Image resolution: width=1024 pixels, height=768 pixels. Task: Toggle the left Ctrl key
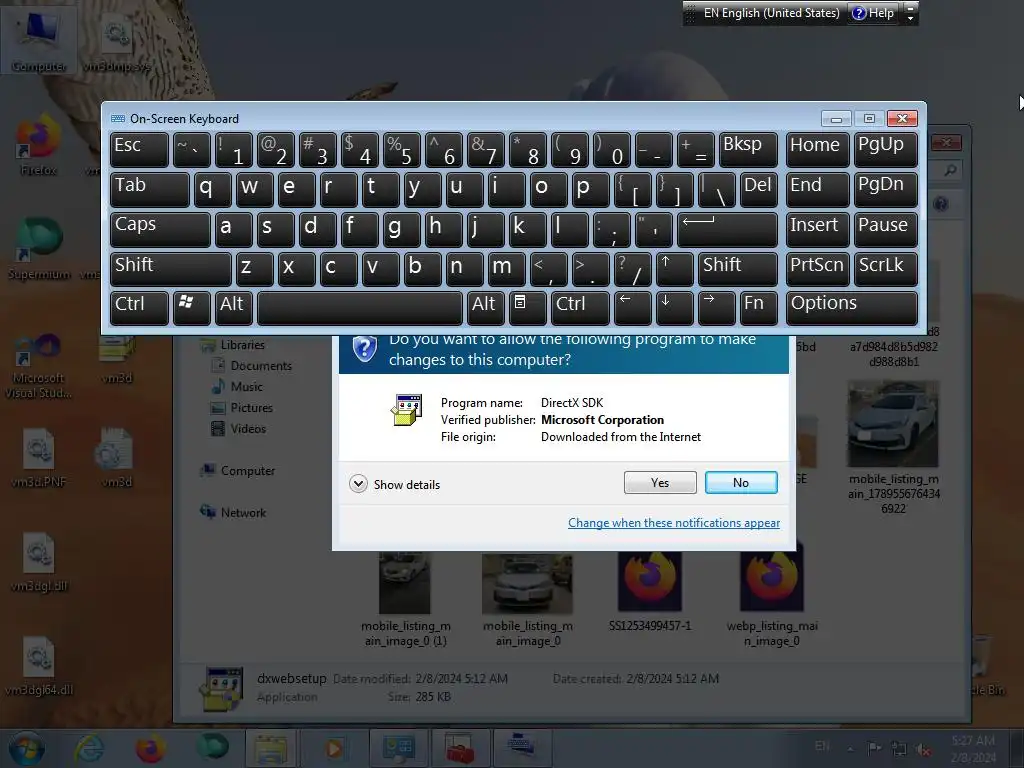[x=139, y=308]
